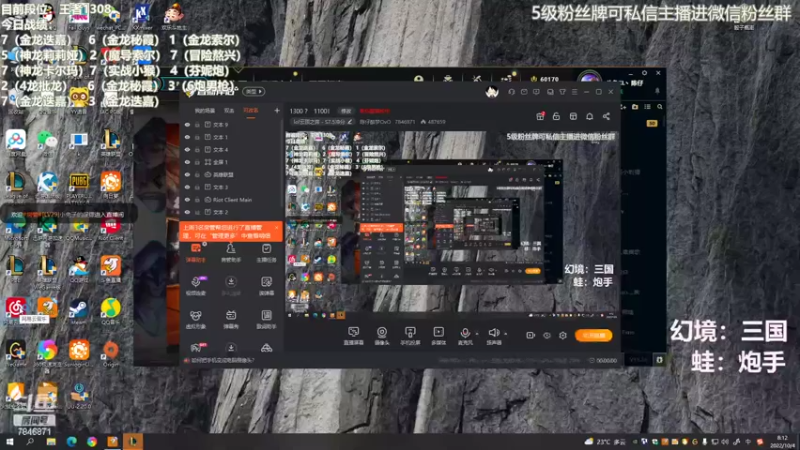Screen dimensions: 800x450
Task: Select the orange highlighted scene tab
Action: pyautogui.click(x=251, y=111)
